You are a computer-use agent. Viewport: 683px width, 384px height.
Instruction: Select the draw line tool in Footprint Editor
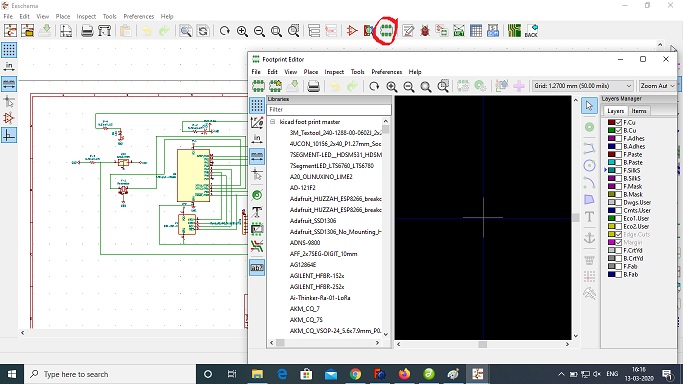click(x=589, y=148)
